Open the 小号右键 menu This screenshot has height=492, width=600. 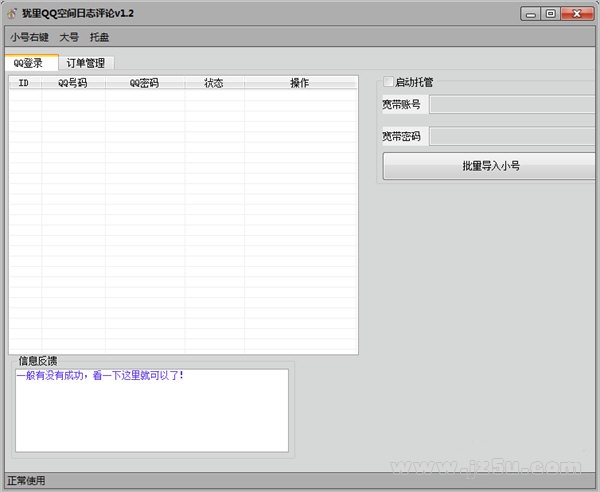pos(29,37)
